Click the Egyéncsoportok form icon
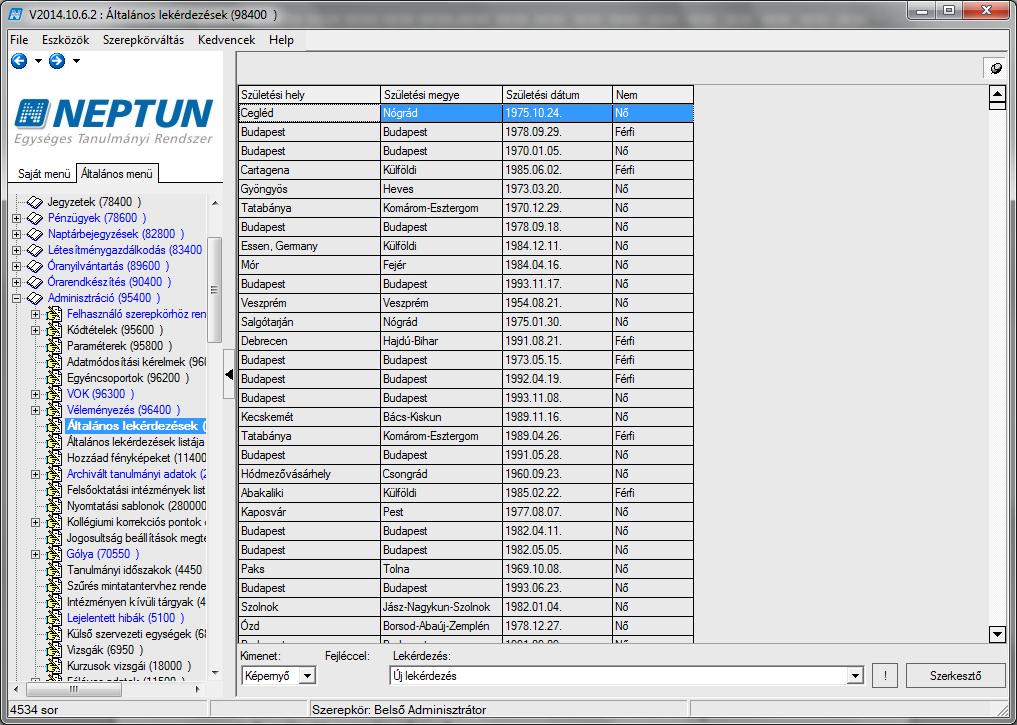 [x=54, y=378]
